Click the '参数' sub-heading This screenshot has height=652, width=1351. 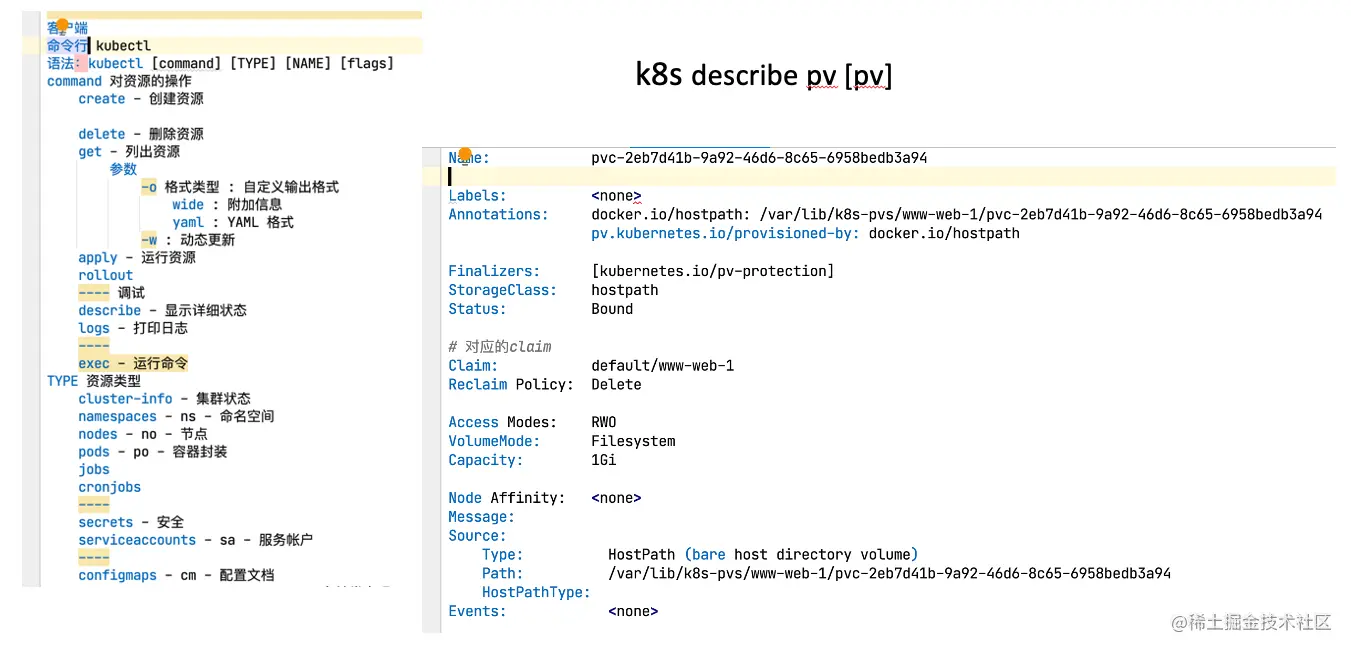click(123, 169)
